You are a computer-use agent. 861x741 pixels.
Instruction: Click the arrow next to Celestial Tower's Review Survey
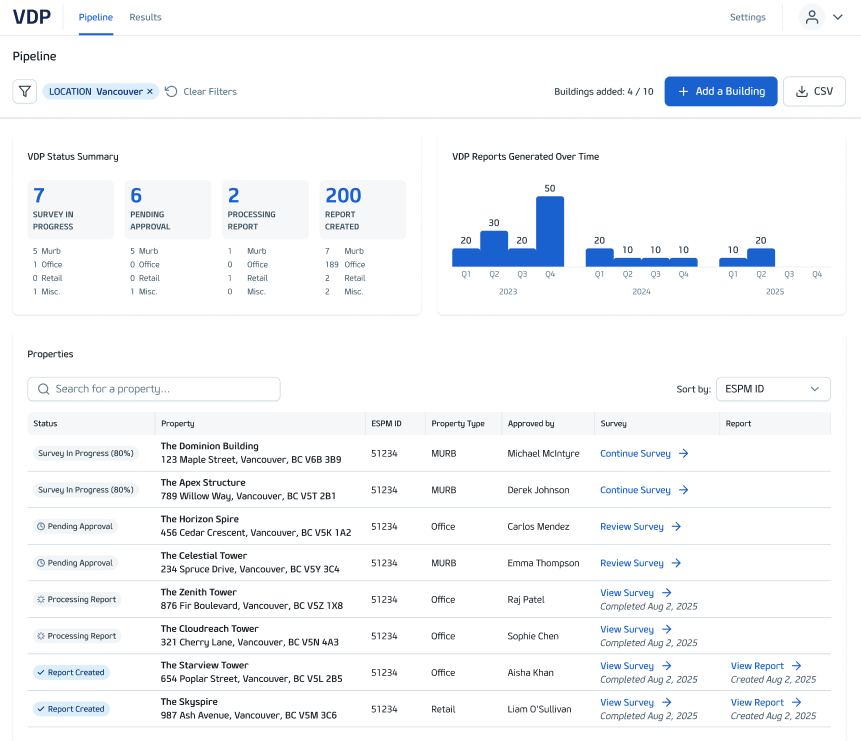click(676, 563)
